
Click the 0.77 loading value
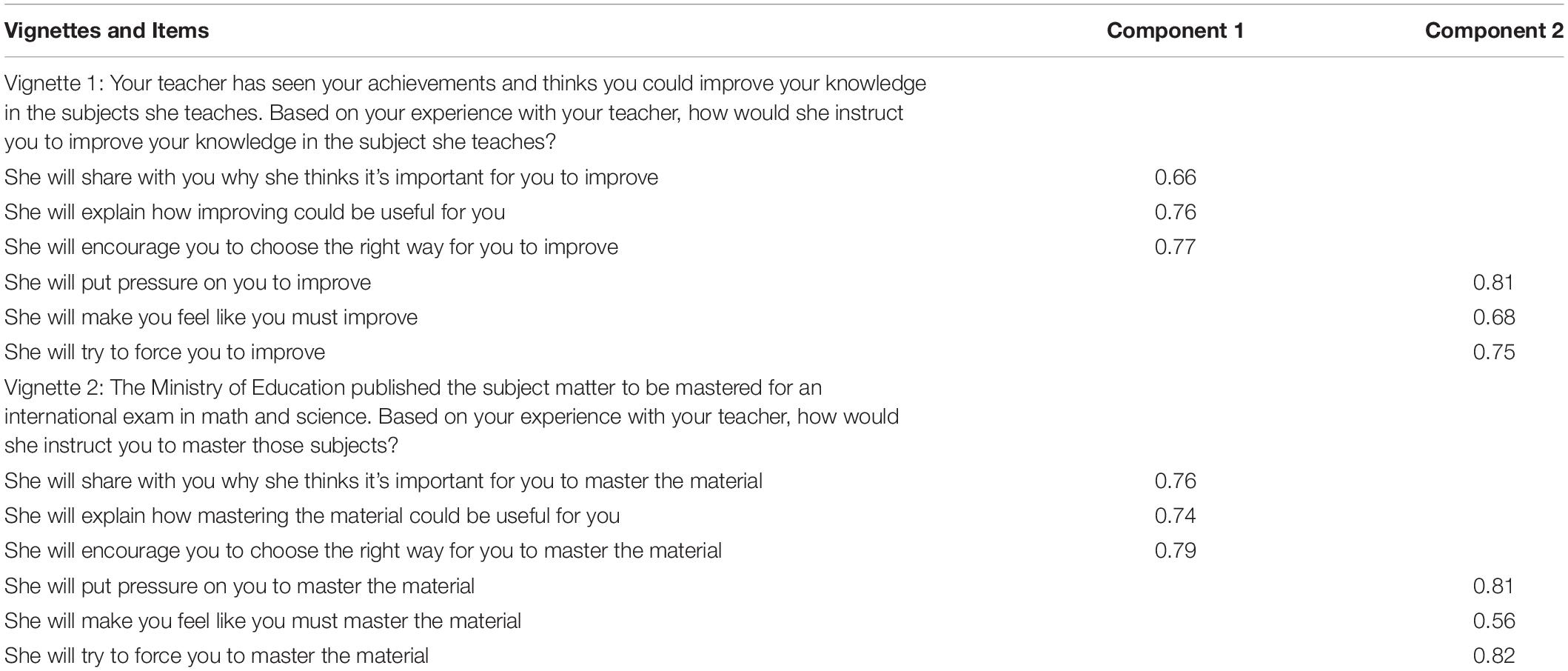1175,247
